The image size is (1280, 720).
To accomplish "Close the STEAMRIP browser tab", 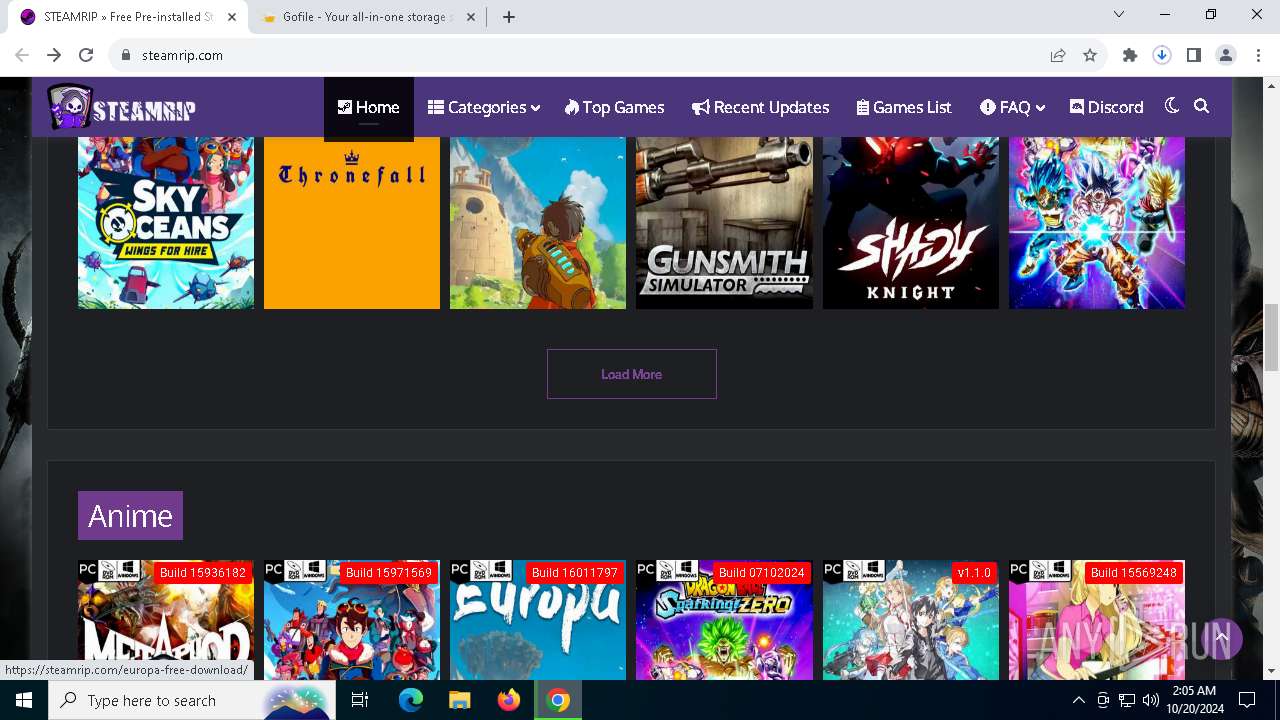I will [232, 17].
